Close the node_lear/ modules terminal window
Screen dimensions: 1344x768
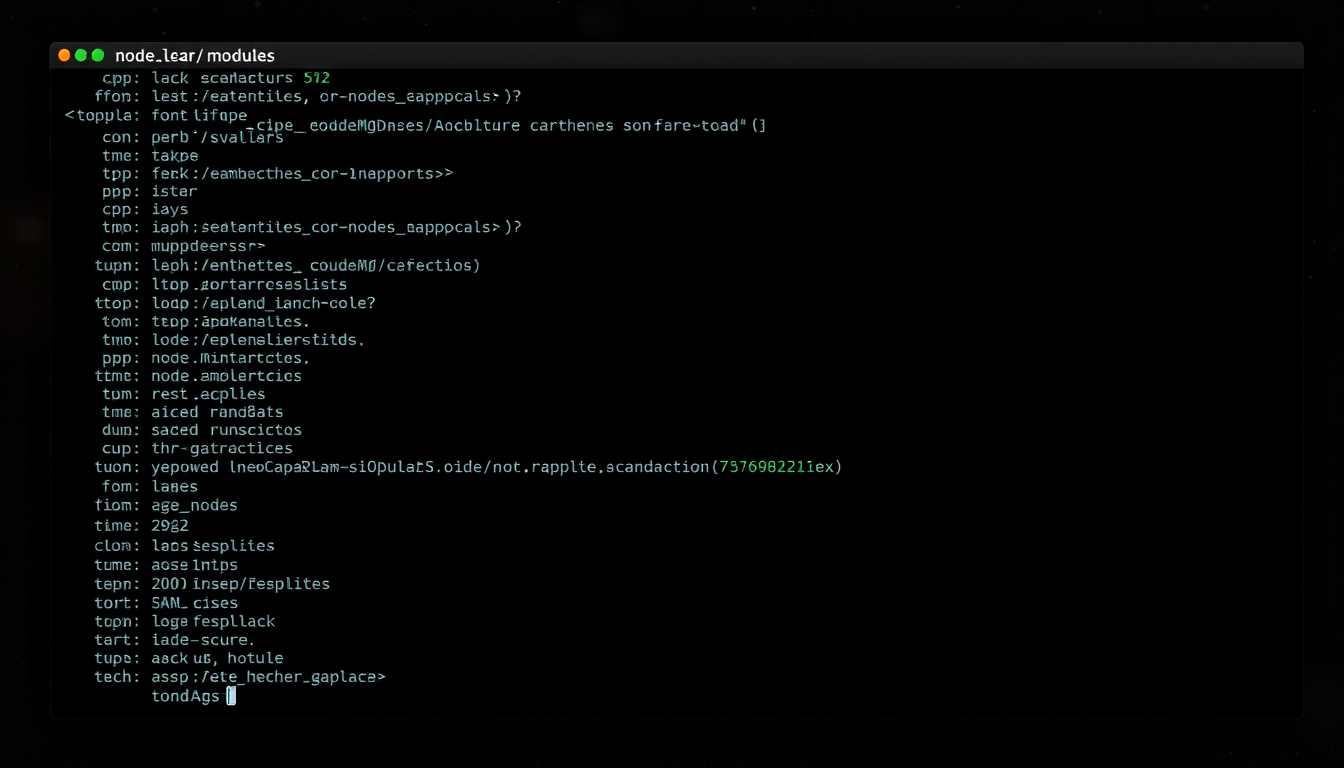[x=65, y=56]
